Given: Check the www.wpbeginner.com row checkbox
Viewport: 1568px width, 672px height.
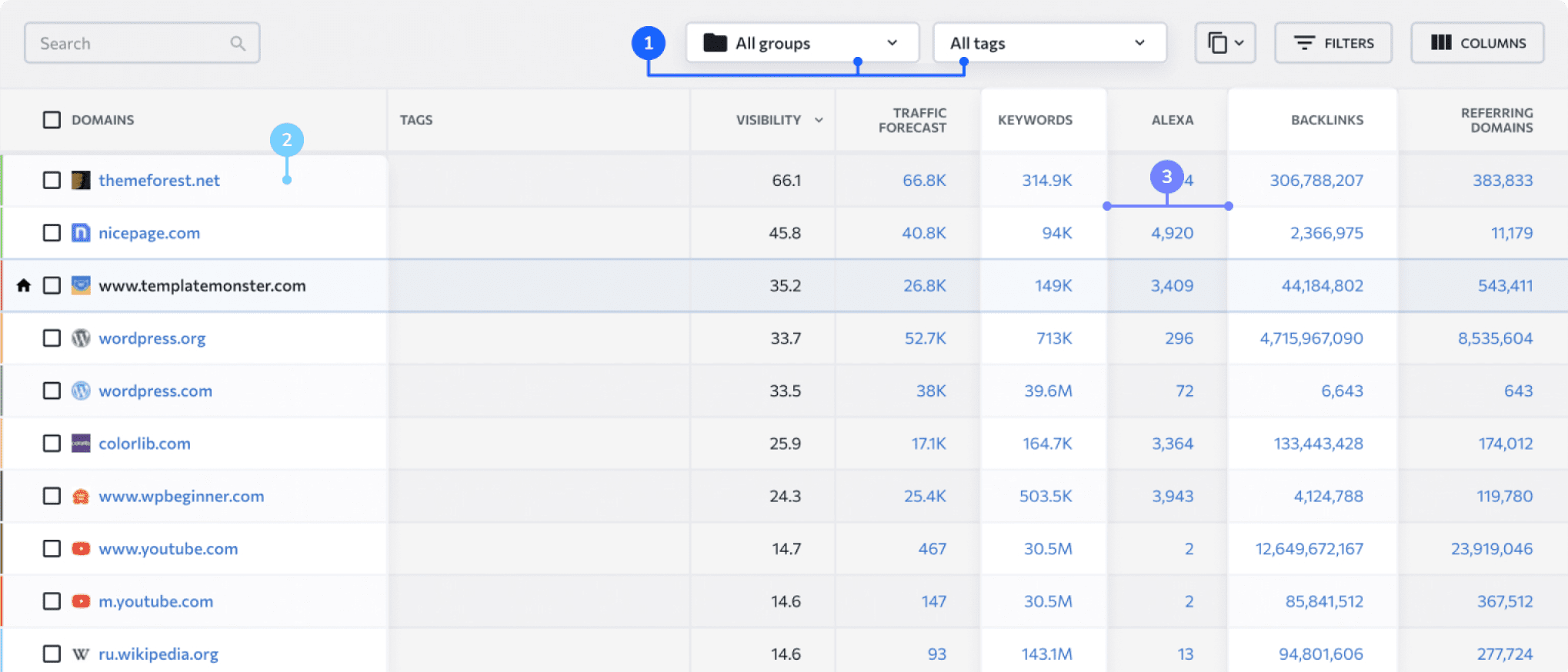Looking at the screenshot, I should [x=52, y=496].
